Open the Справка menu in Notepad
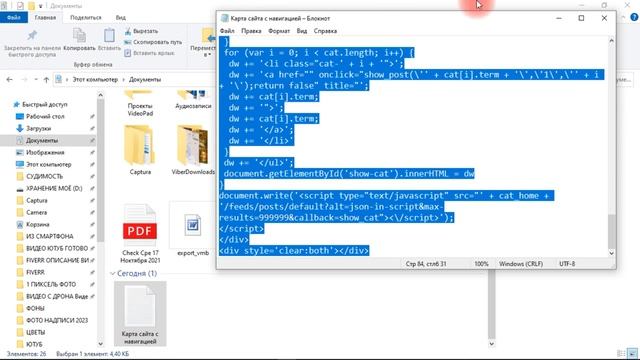The width and height of the screenshot is (640, 360). 325,31
